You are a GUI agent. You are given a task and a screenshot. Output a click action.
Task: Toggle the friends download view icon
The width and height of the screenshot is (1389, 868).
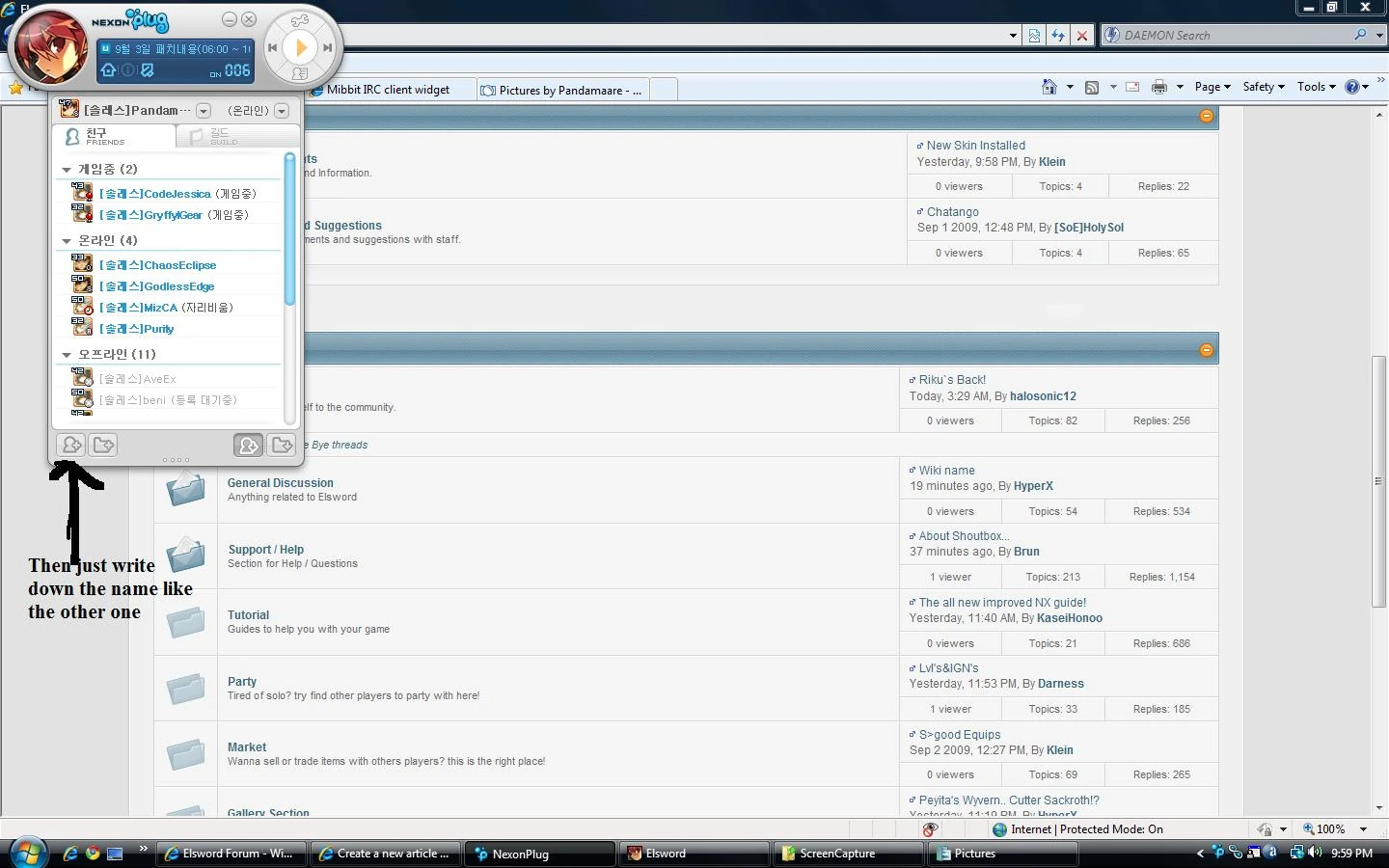pos(248,445)
